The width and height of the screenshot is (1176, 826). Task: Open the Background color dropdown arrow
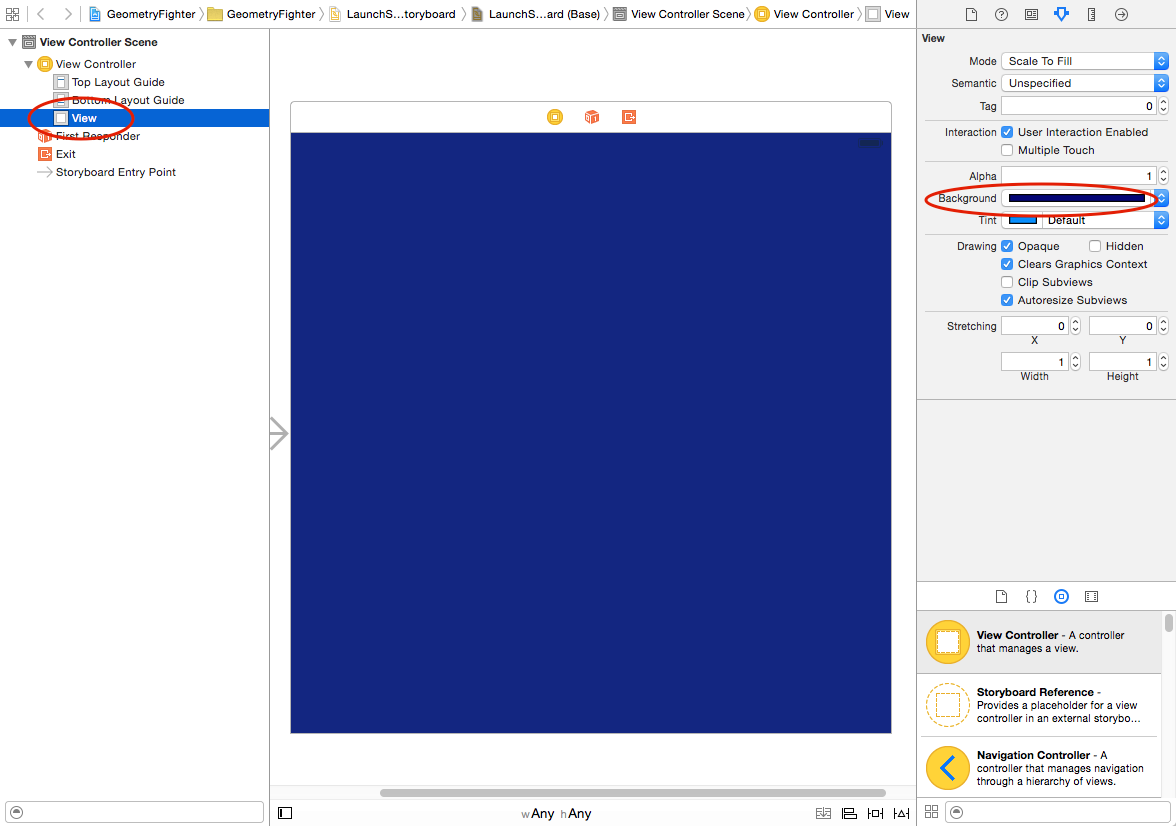[1161, 198]
